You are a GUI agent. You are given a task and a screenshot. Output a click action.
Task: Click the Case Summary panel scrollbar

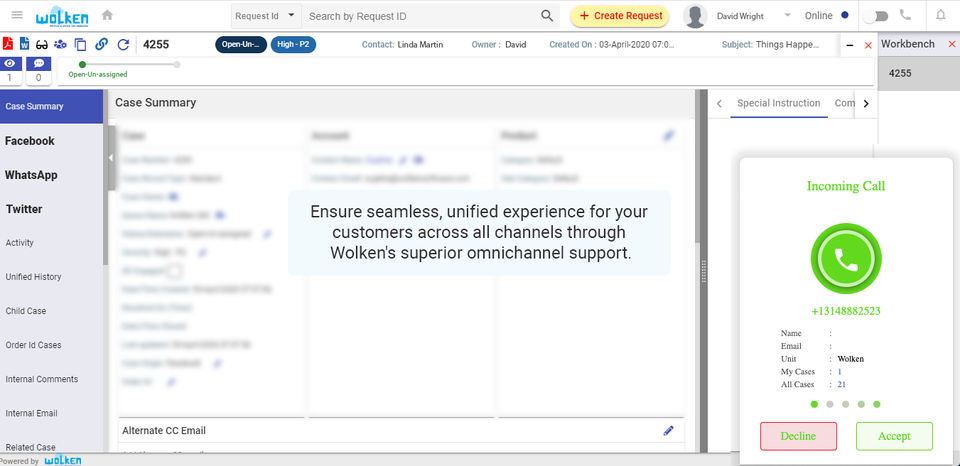(698, 165)
